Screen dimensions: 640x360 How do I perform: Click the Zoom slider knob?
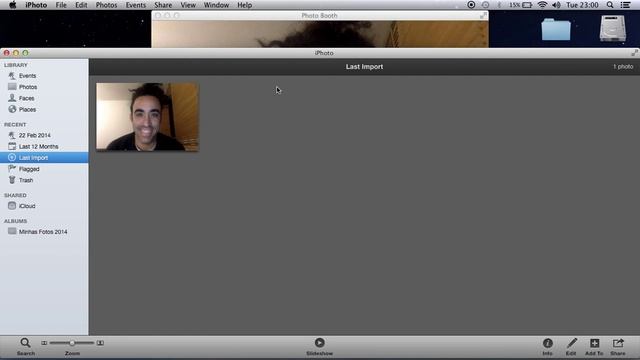click(x=72, y=343)
